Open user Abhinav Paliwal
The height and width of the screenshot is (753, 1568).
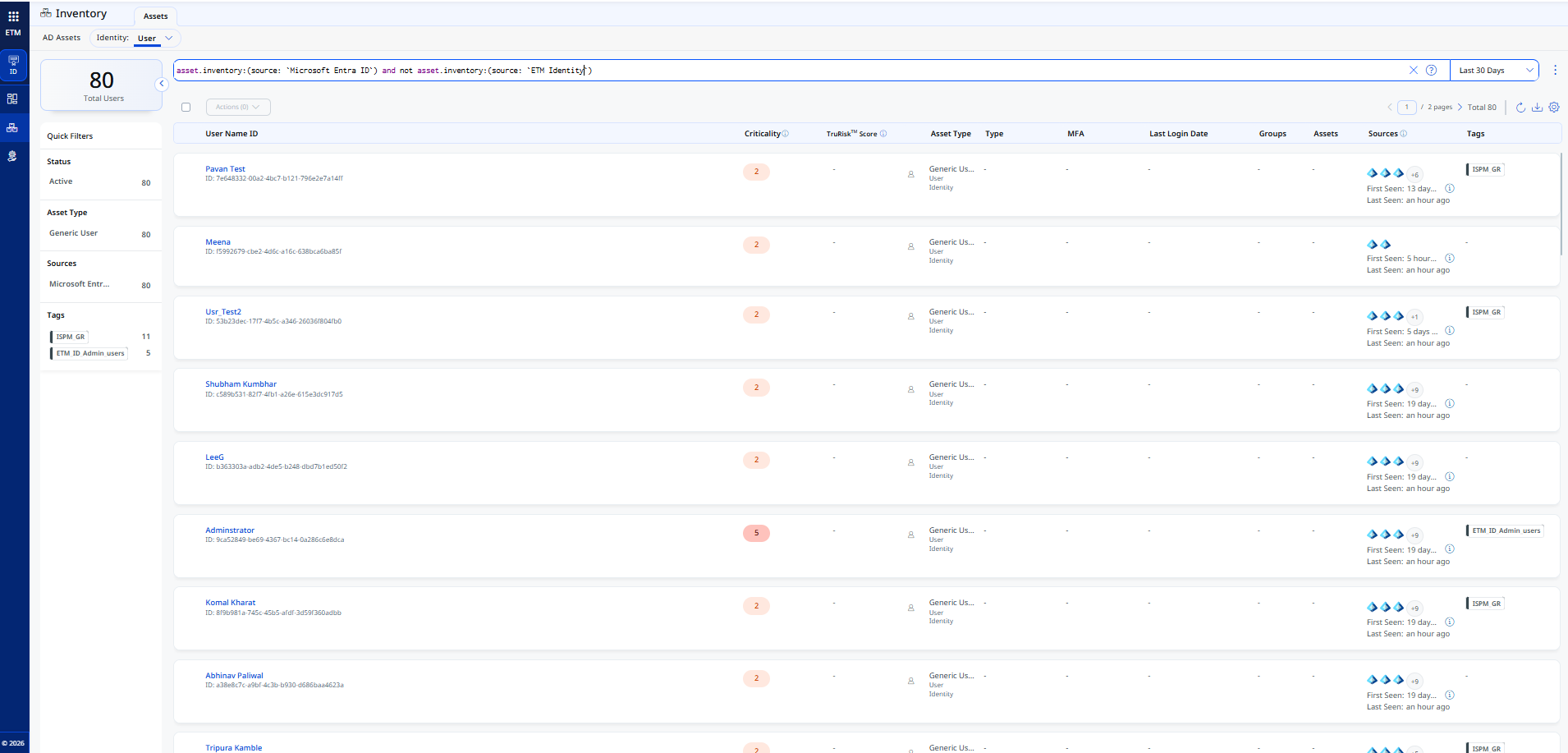click(234, 676)
